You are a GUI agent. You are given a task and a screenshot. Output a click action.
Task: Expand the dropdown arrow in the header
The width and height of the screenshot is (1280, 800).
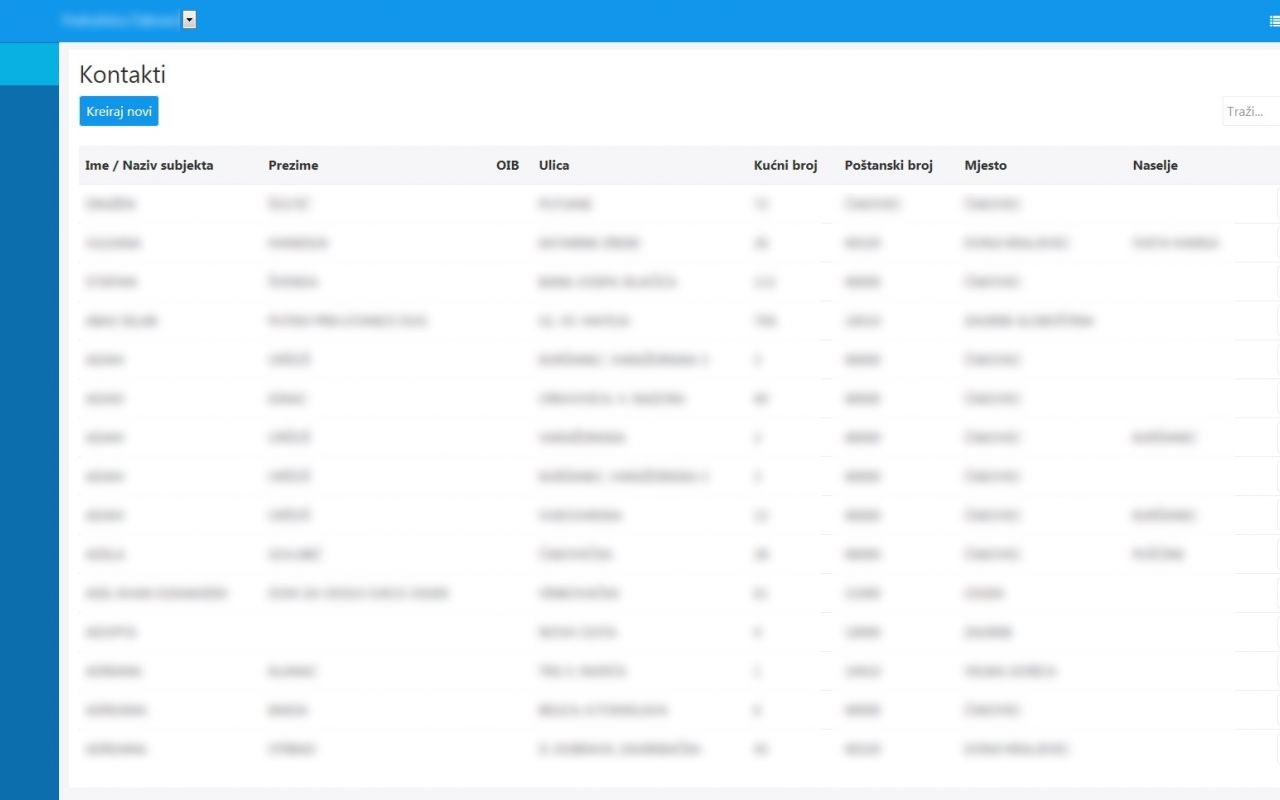189,20
